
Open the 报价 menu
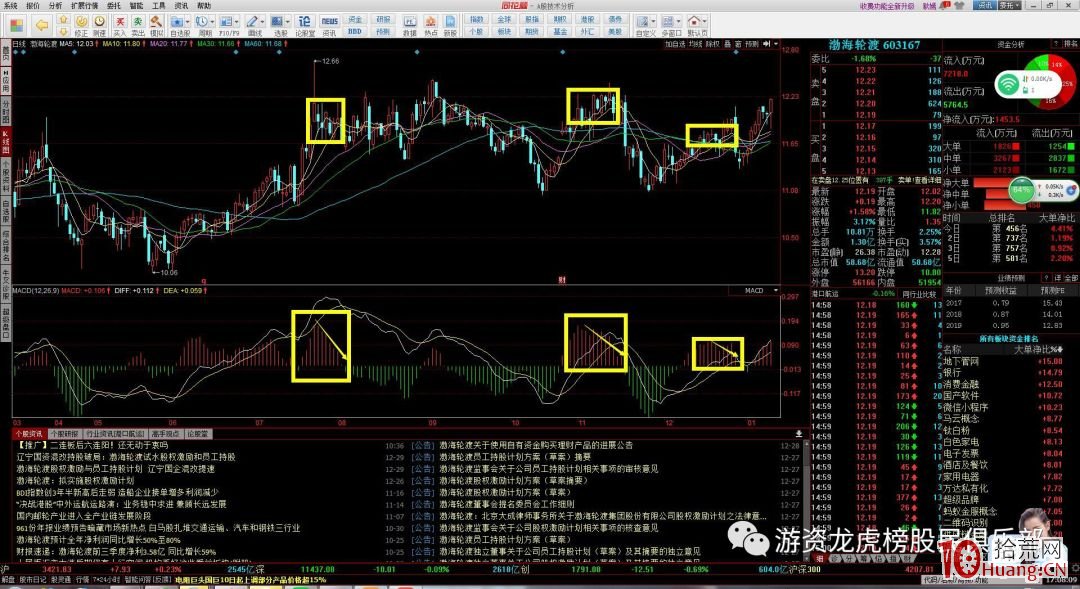coord(32,6)
